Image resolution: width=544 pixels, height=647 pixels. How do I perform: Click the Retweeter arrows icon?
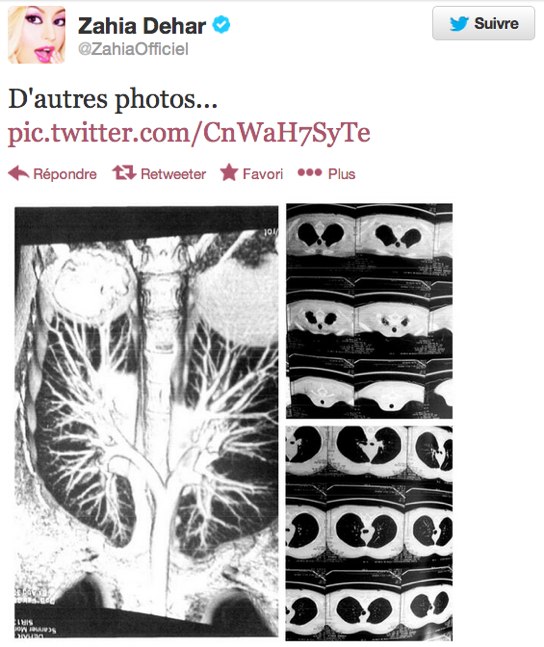pyautogui.click(x=124, y=172)
